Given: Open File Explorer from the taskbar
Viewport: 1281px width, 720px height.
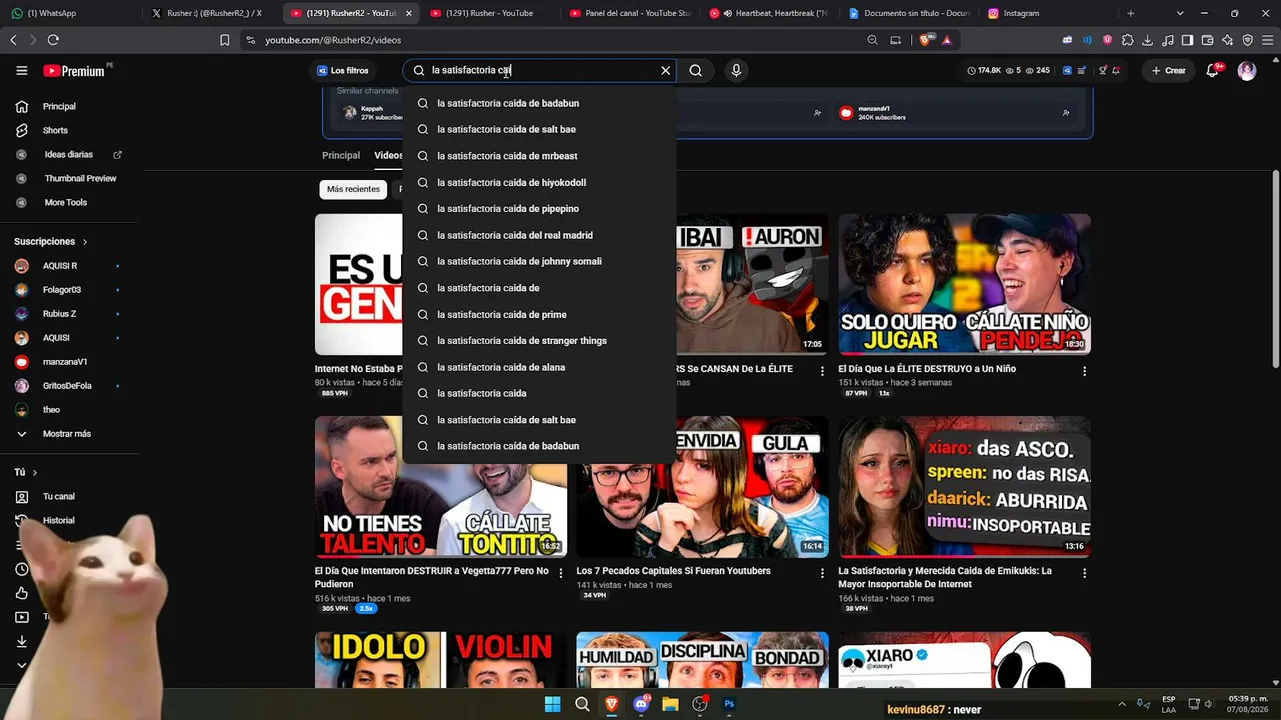Looking at the screenshot, I should pyautogui.click(x=671, y=704).
